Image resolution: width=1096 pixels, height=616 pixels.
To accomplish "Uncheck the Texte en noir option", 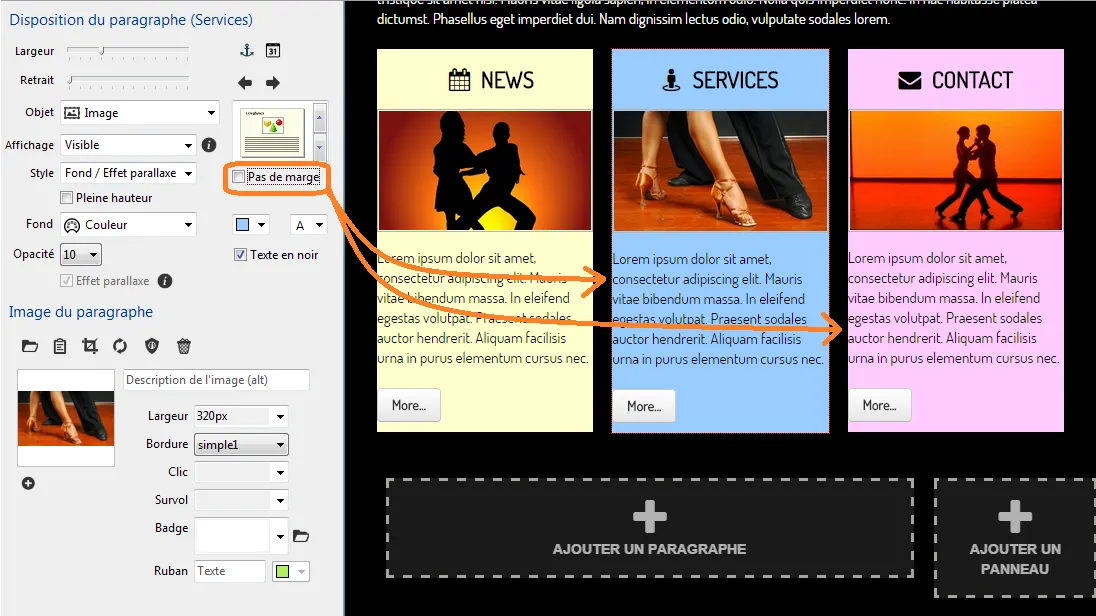I will pyautogui.click(x=240, y=255).
